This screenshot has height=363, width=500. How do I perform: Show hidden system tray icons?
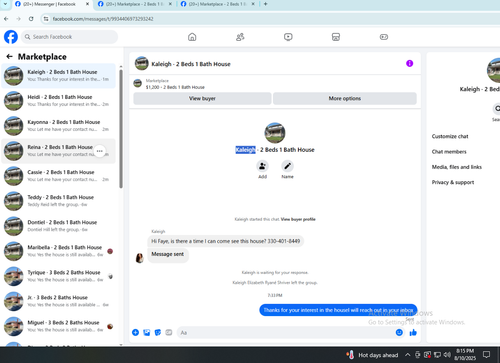click(407, 355)
